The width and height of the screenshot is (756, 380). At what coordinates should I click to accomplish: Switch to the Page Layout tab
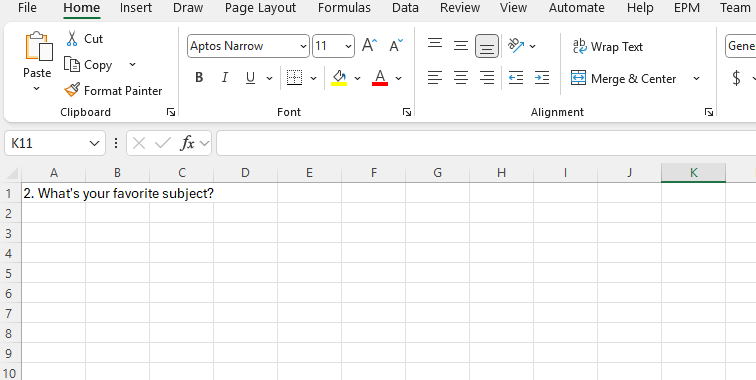coord(260,8)
